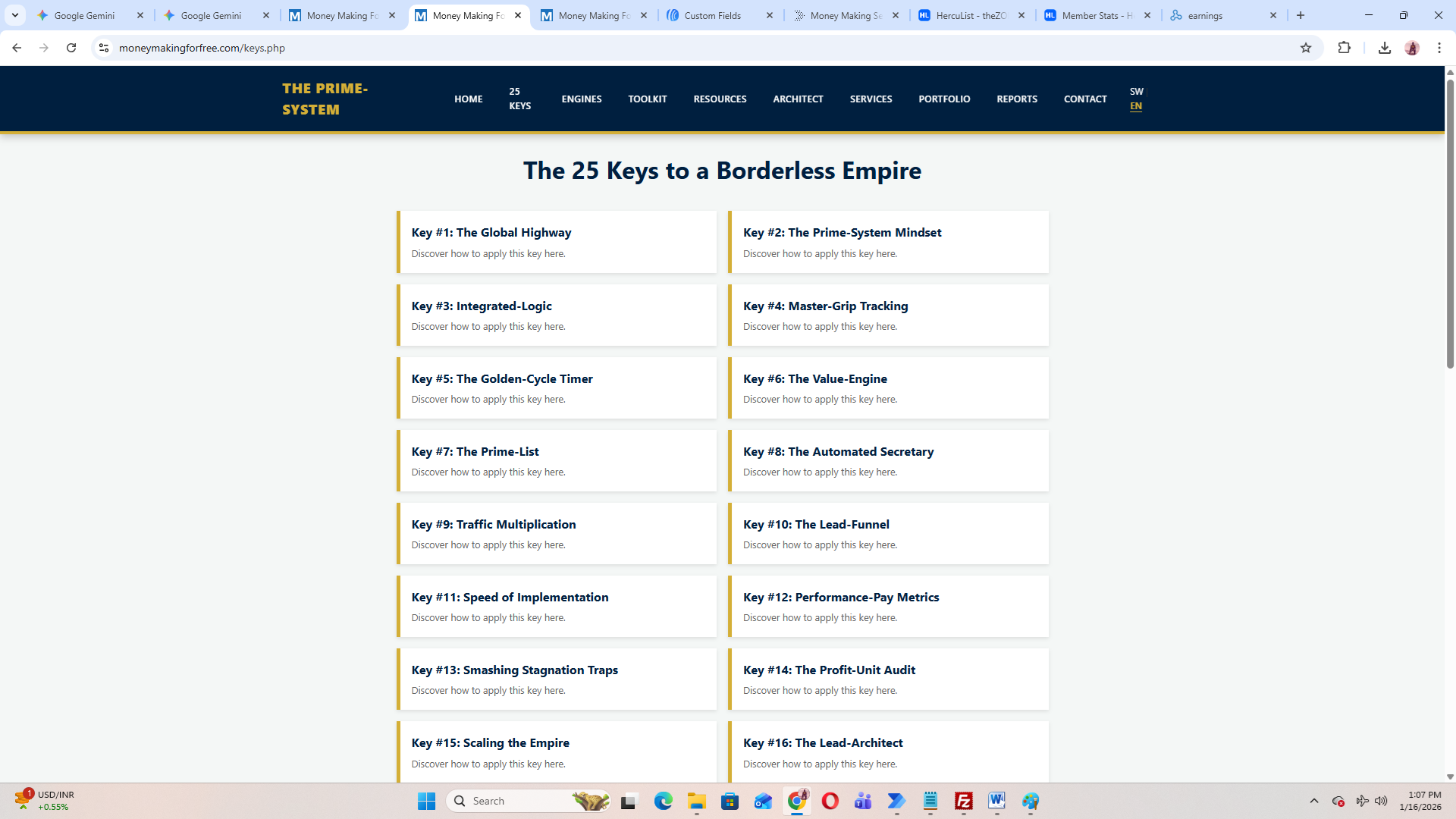The width and height of the screenshot is (1456, 819).
Task: Open Key #12: Performance-Pay Metrics card
Action: pos(840,598)
